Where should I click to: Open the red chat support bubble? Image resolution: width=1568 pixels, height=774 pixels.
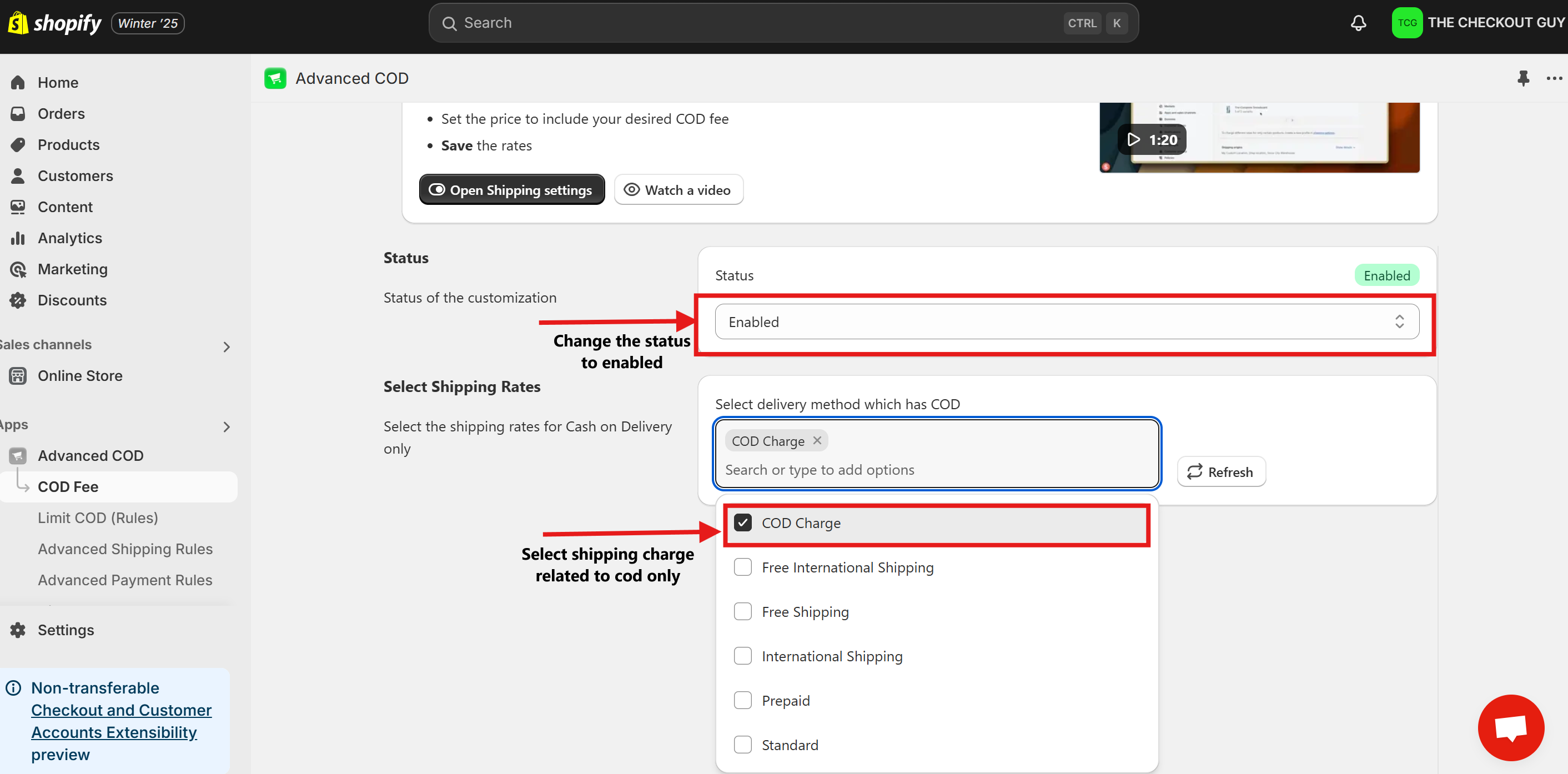1510,727
